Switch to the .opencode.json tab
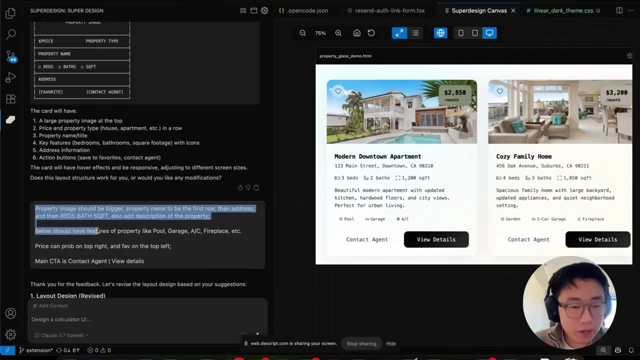Image resolution: width=640 pixels, height=360 pixels. pos(304,11)
